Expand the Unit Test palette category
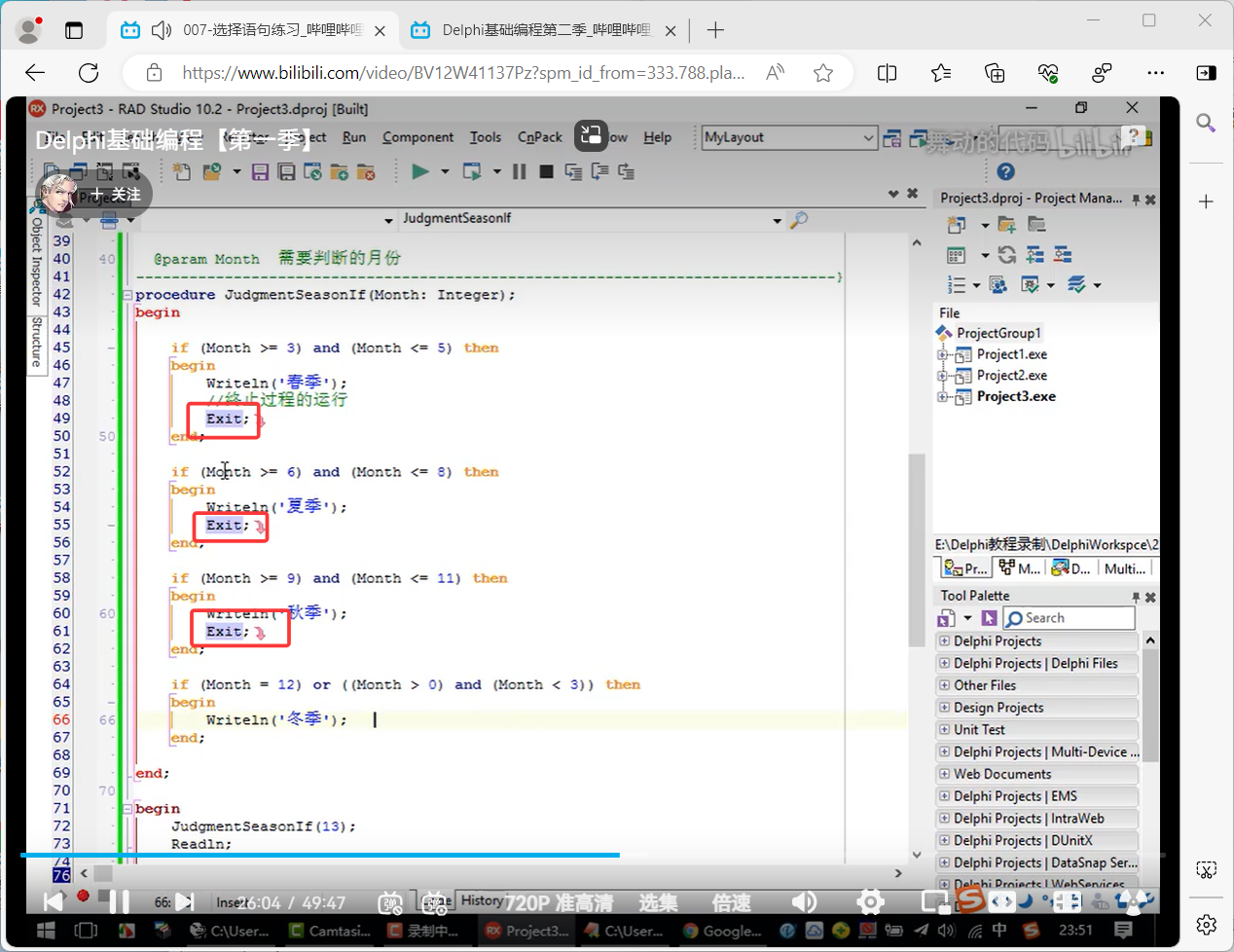 [944, 729]
